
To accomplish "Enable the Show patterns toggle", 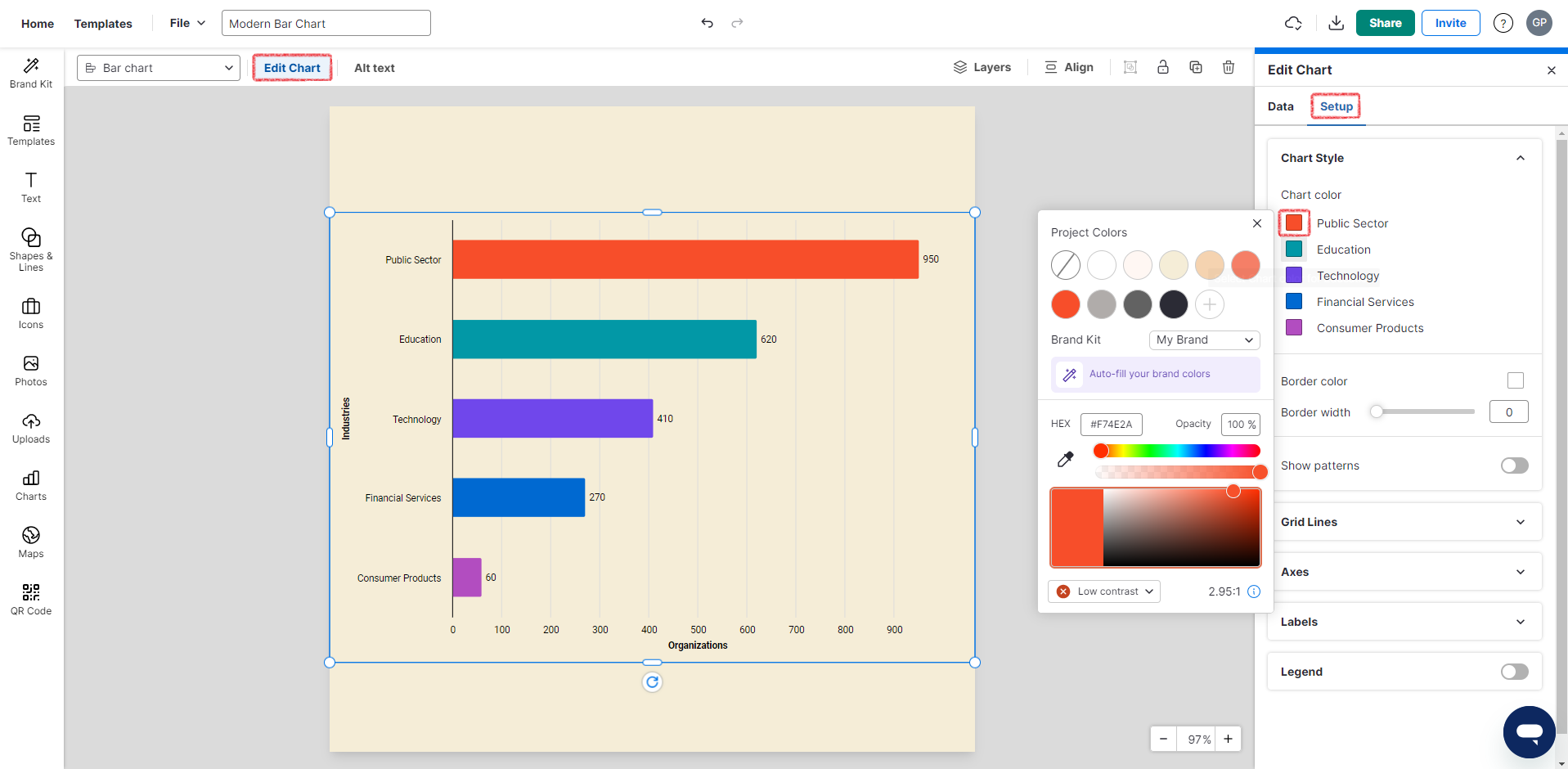I will click(x=1513, y=465).
